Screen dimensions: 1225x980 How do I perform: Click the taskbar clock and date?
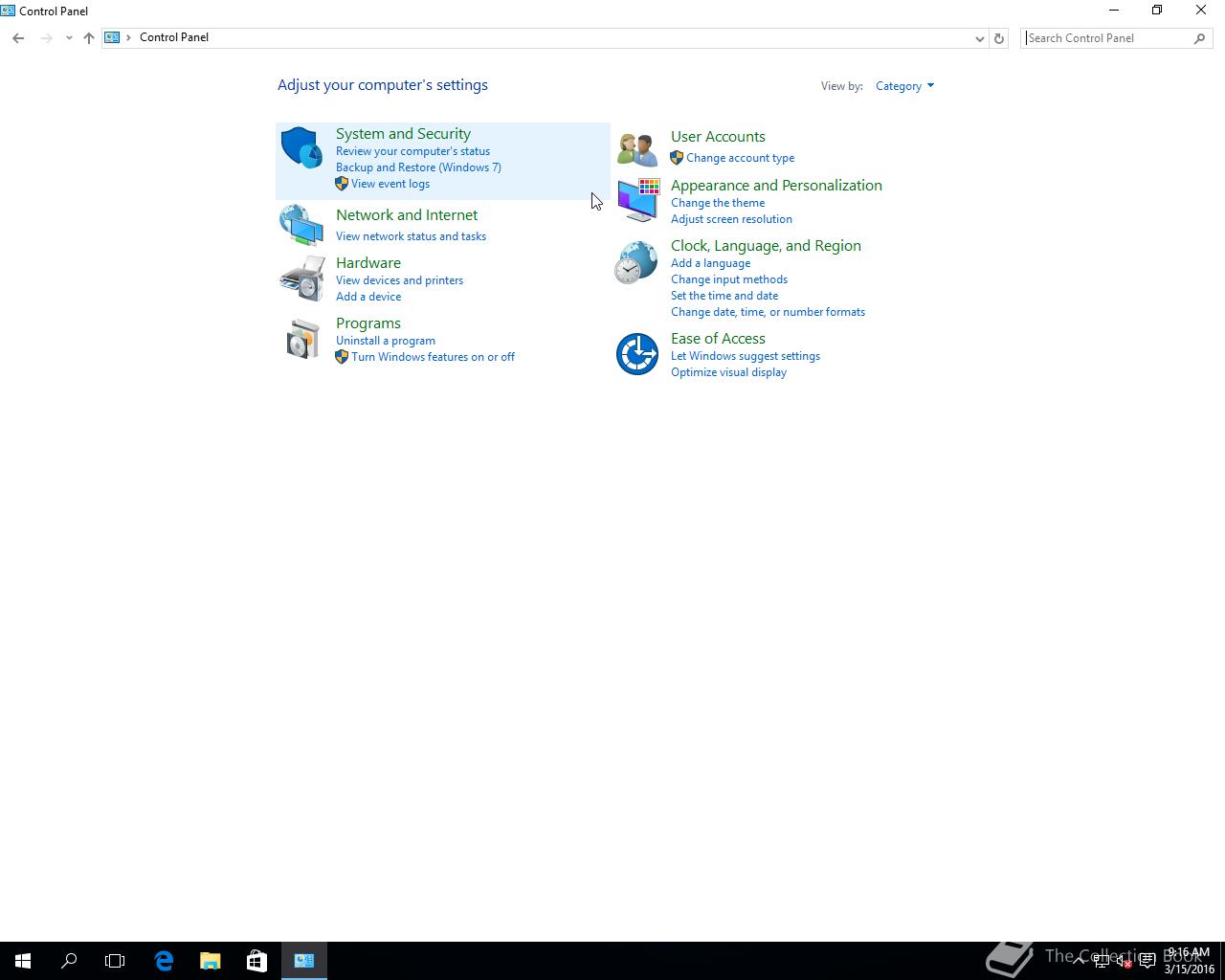1189,961
